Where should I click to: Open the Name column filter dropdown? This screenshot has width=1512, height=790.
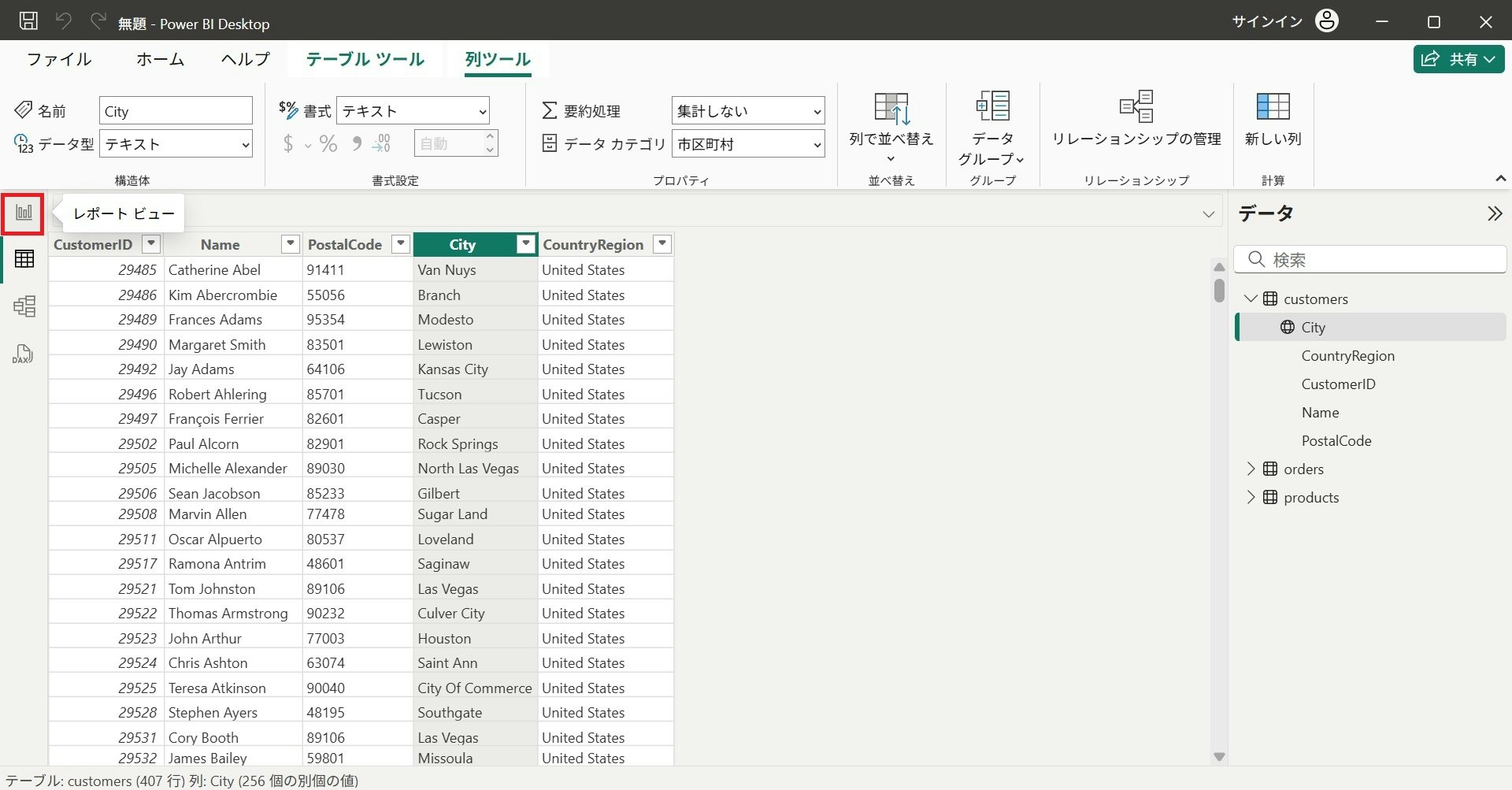[291, 244]
